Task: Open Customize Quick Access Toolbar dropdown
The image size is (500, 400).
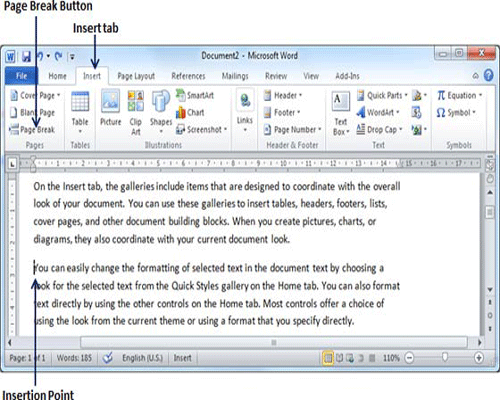Action: click(x=72, y=57)
